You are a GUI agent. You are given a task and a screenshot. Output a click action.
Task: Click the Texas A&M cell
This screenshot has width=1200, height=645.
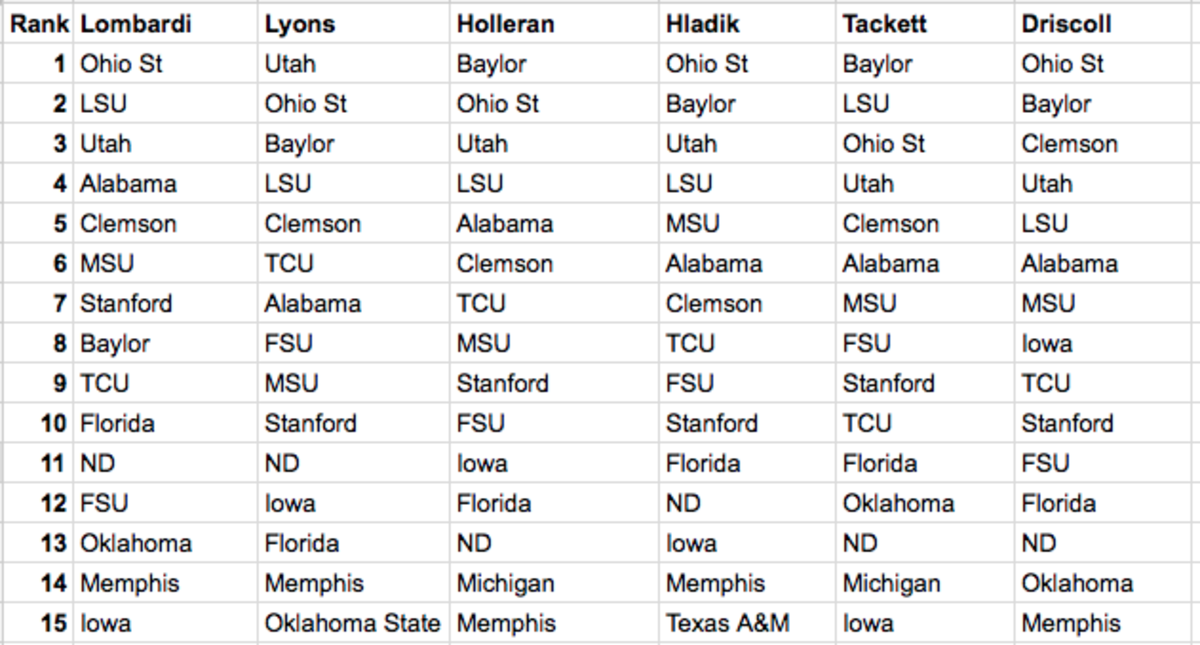click(748, 623)
